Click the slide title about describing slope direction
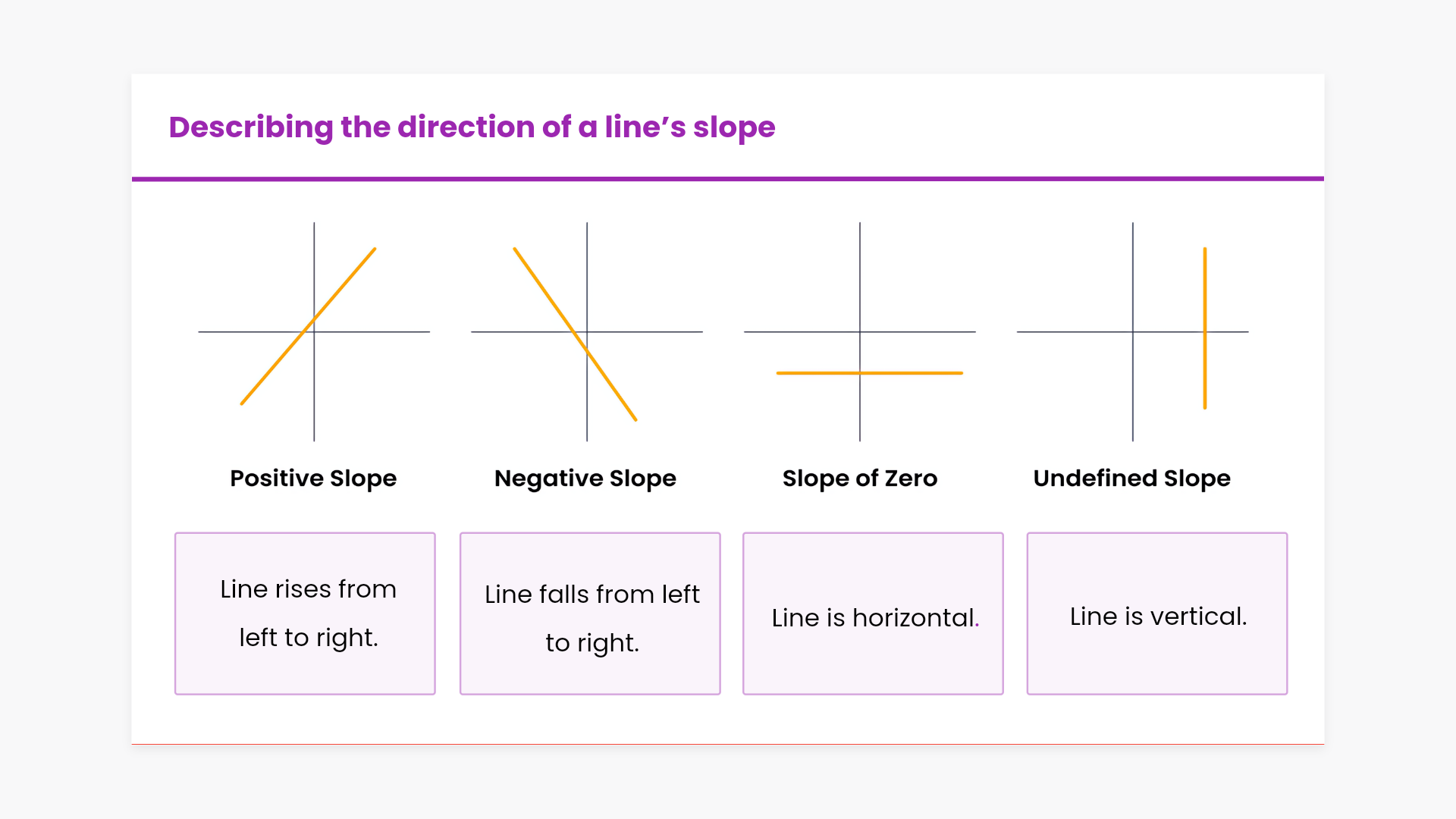The height and width of the screenshot is (819, 1456). pyautogui.click(x=472, y=127)
